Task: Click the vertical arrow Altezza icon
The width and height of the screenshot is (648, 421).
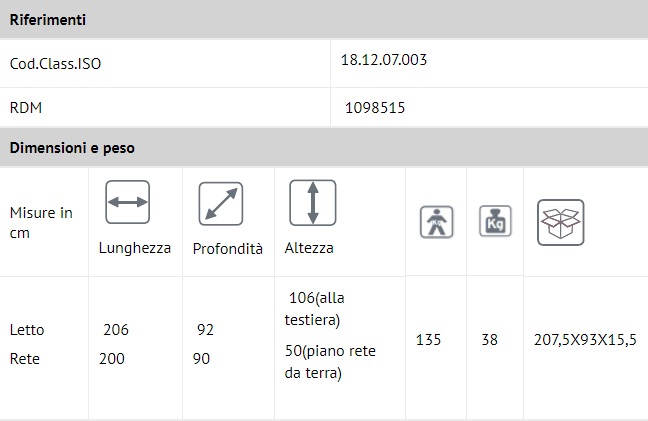Action: (x=313, y=203)
